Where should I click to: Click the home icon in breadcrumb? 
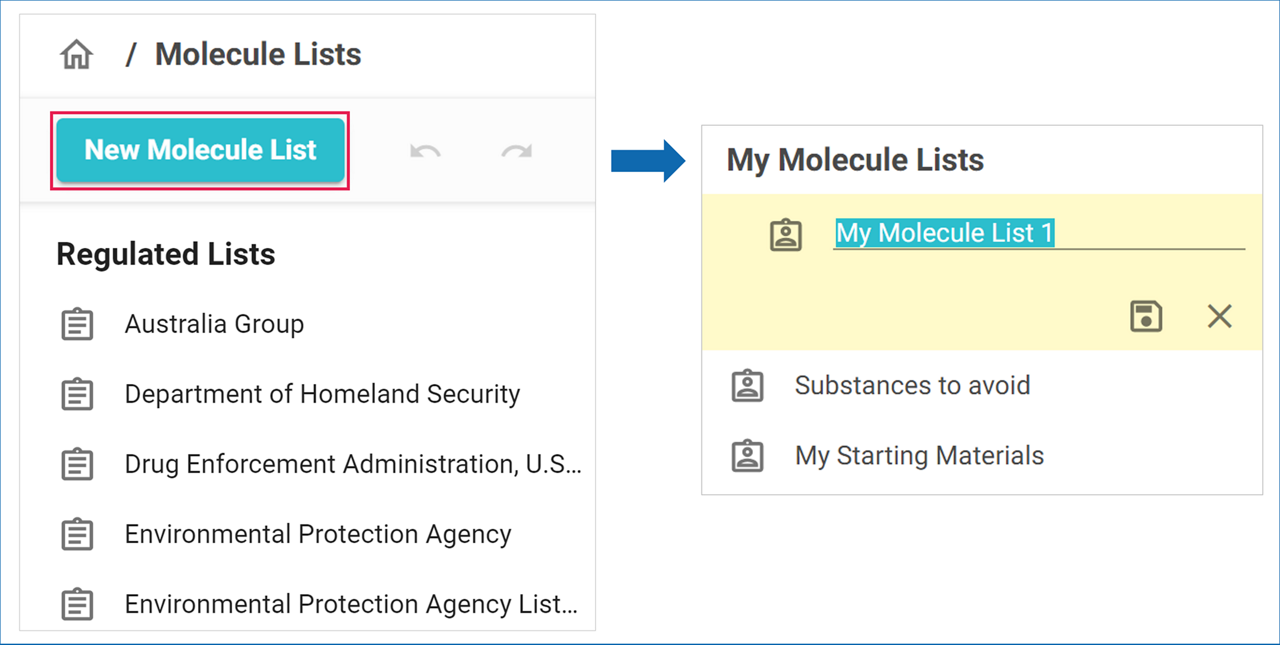tap(76, 55)
